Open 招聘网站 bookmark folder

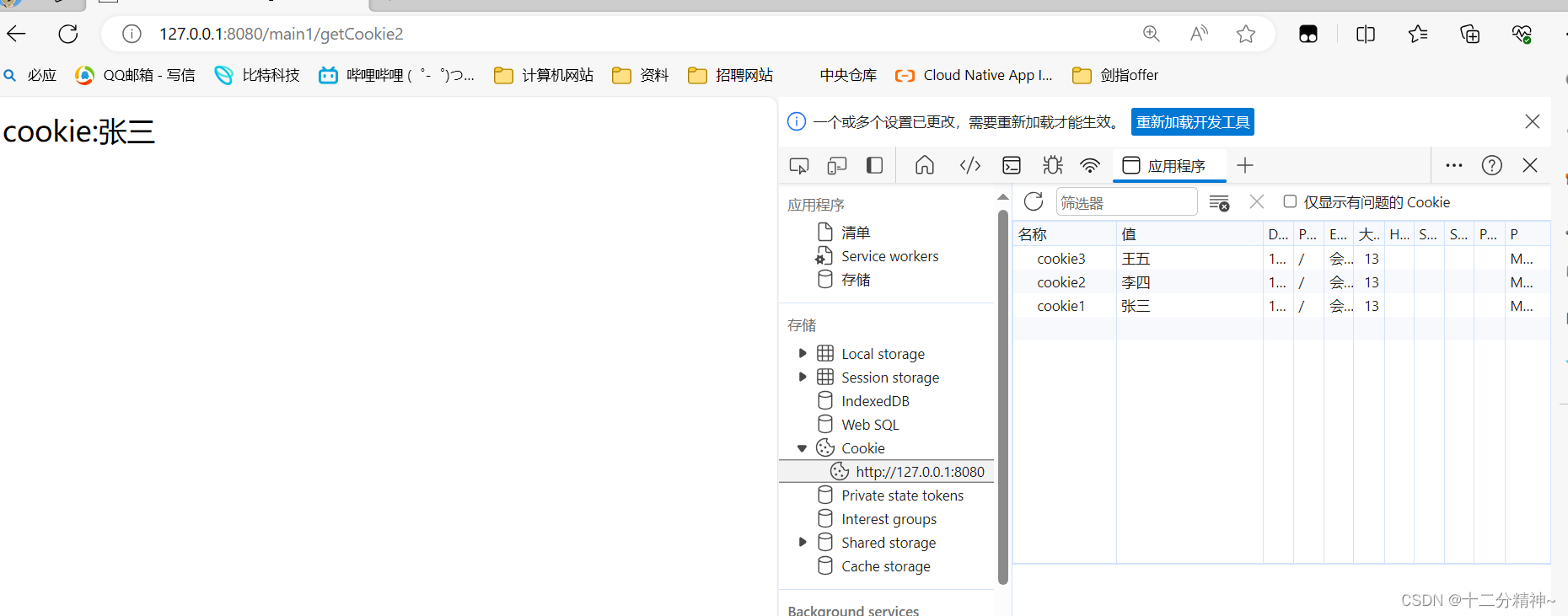point(731,75)
